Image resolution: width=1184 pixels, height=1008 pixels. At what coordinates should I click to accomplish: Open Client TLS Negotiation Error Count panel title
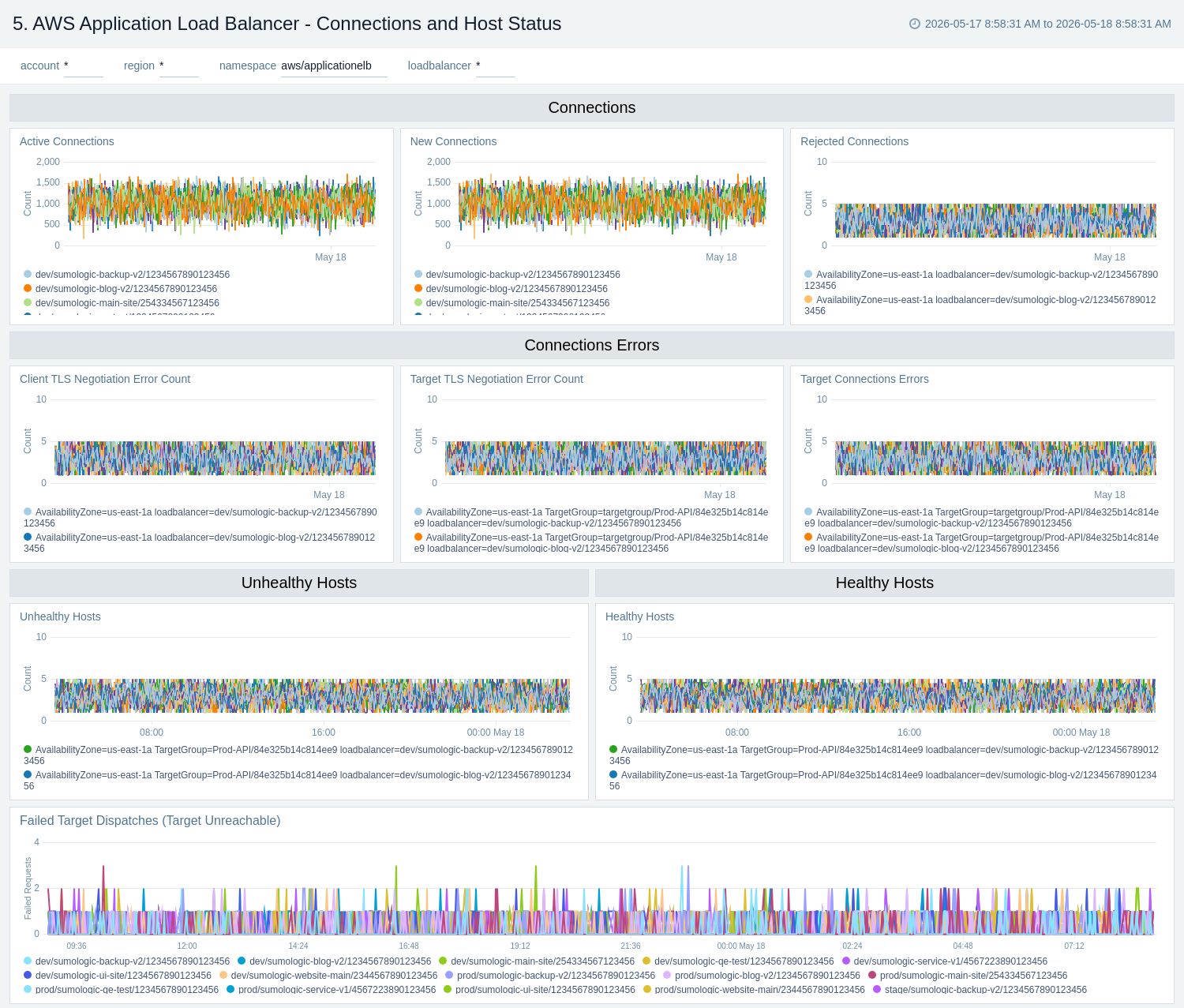point(105,379)
